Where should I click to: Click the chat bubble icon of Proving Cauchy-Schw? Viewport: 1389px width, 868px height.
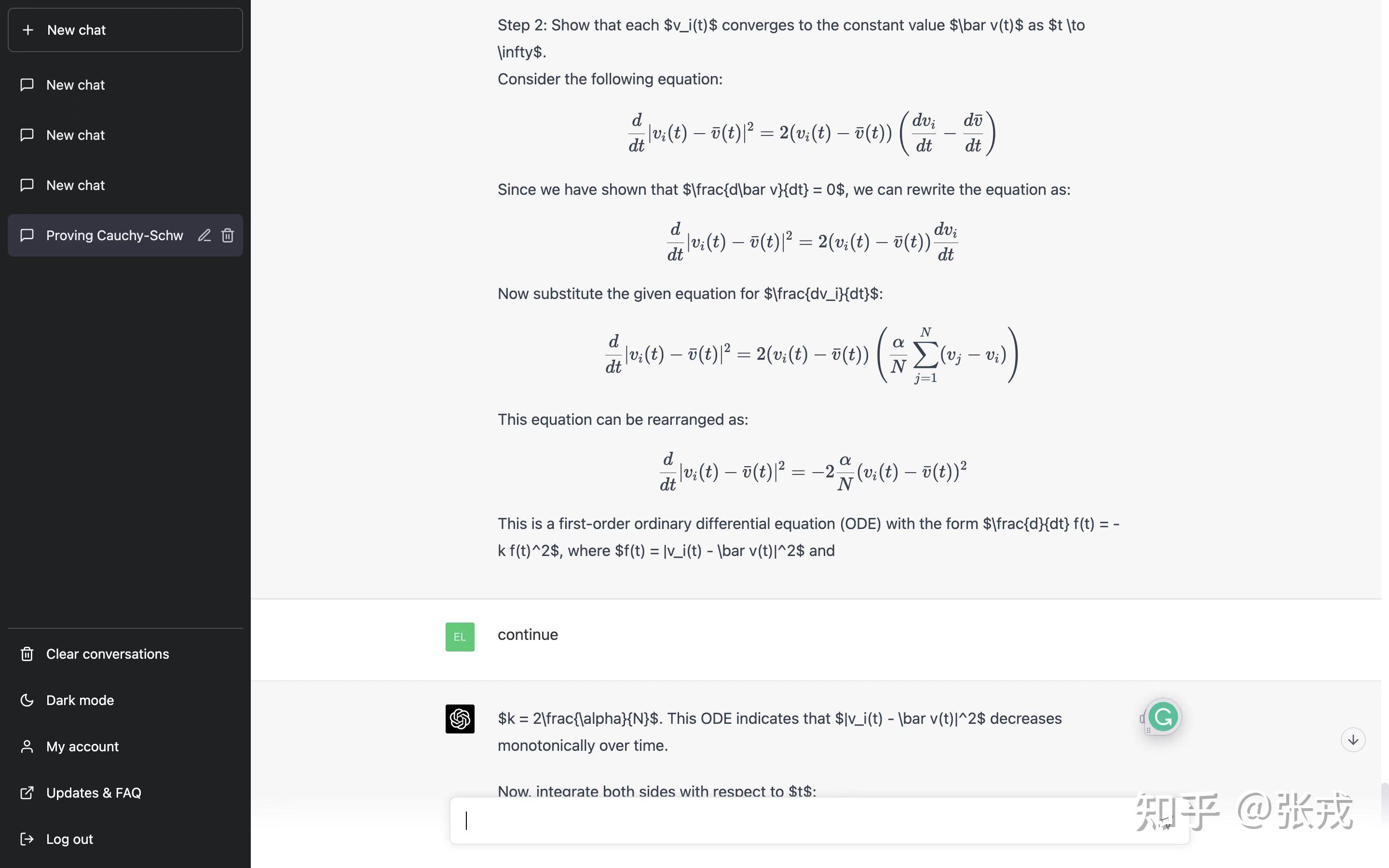click(27, 235)
